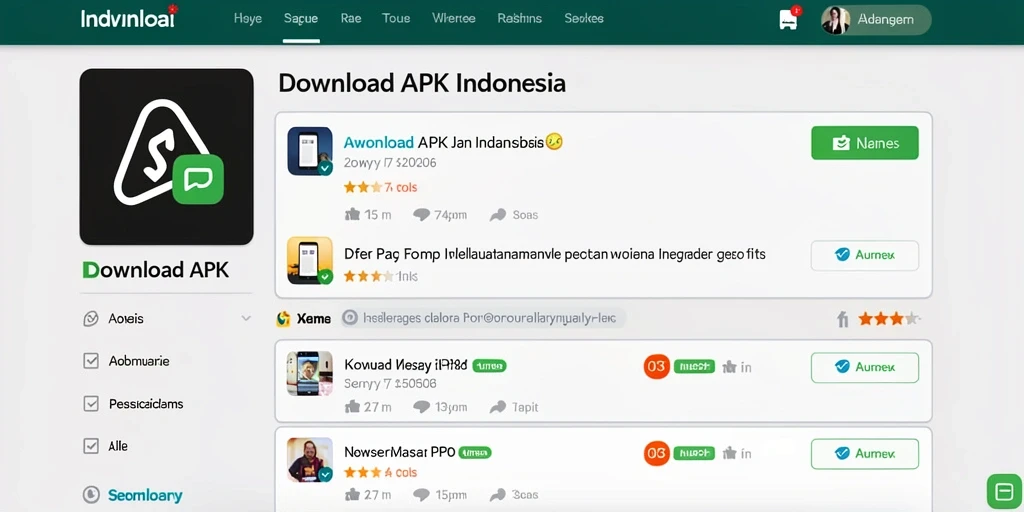Viewport: 1024px width, 512px height.
Task: Open the green floating chat button
Action: 1003,490
